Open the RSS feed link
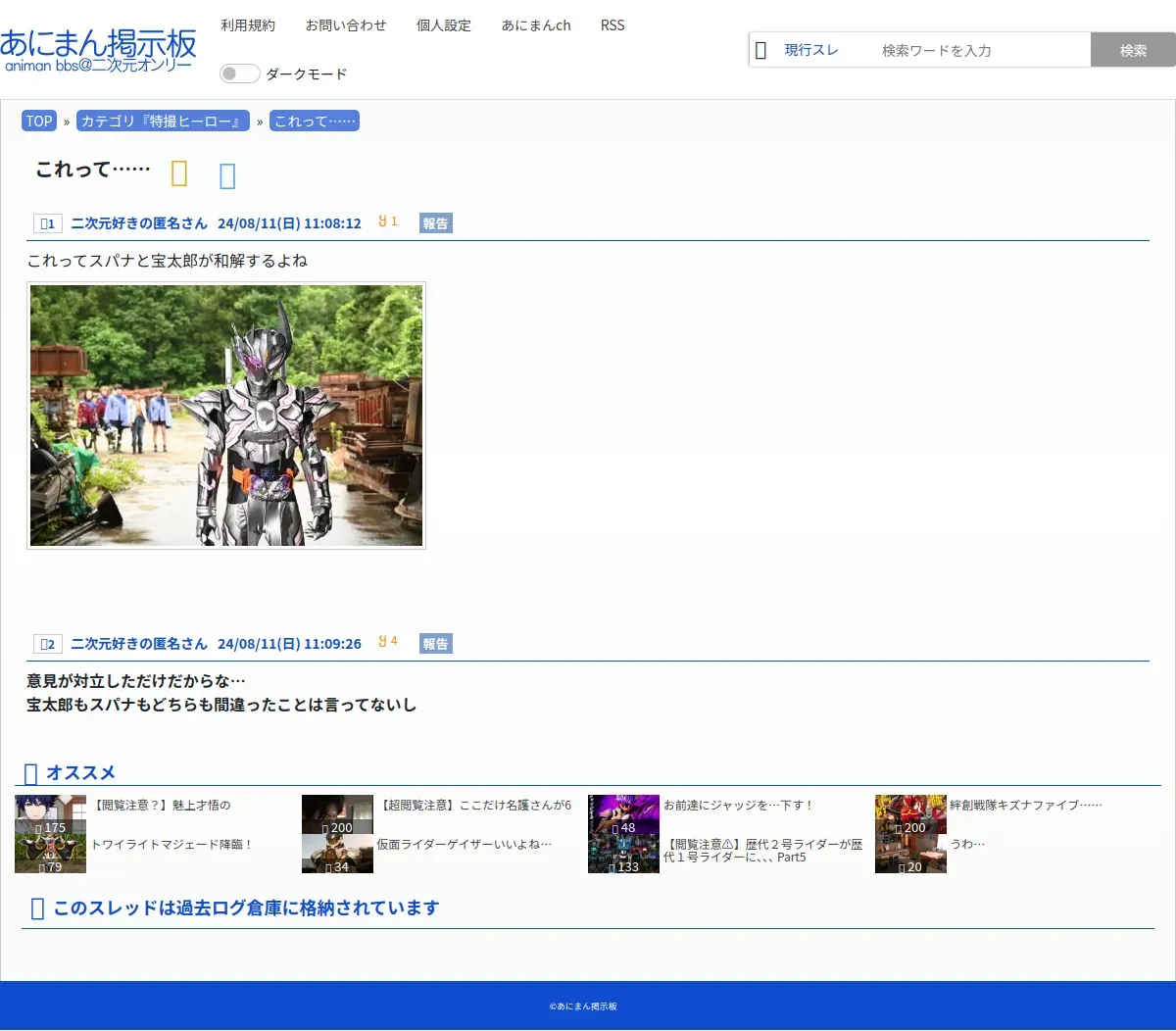Viewport: 1176px width, 1031px height. tap(612, 25)
